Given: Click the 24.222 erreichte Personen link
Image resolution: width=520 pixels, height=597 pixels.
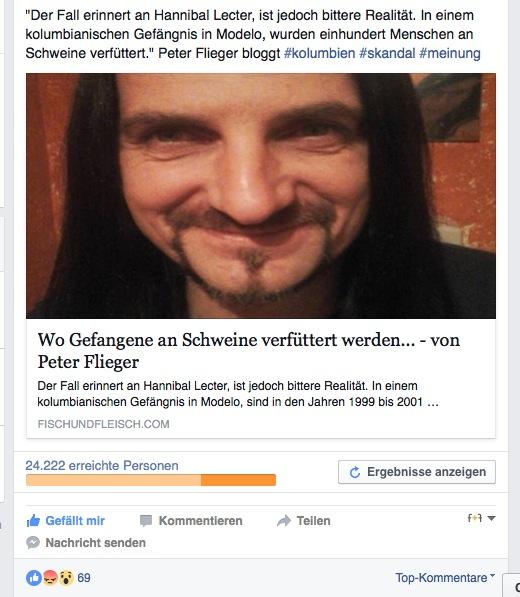Looking at the screenshot, I should tap(102, 465).
